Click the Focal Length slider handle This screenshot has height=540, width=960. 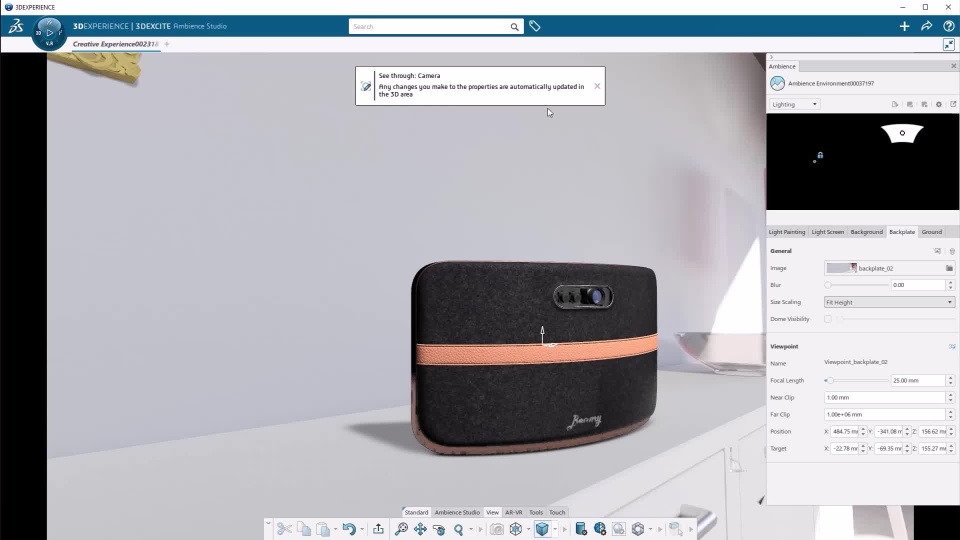pos(829,381)
